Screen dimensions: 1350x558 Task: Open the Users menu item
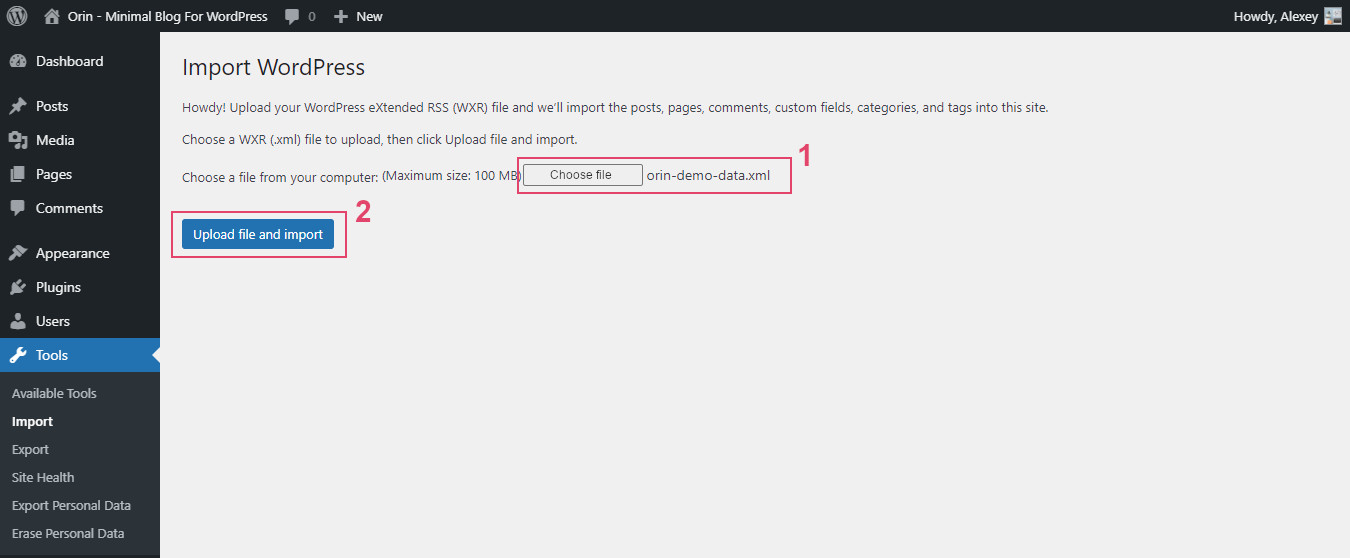click(53, 321)
